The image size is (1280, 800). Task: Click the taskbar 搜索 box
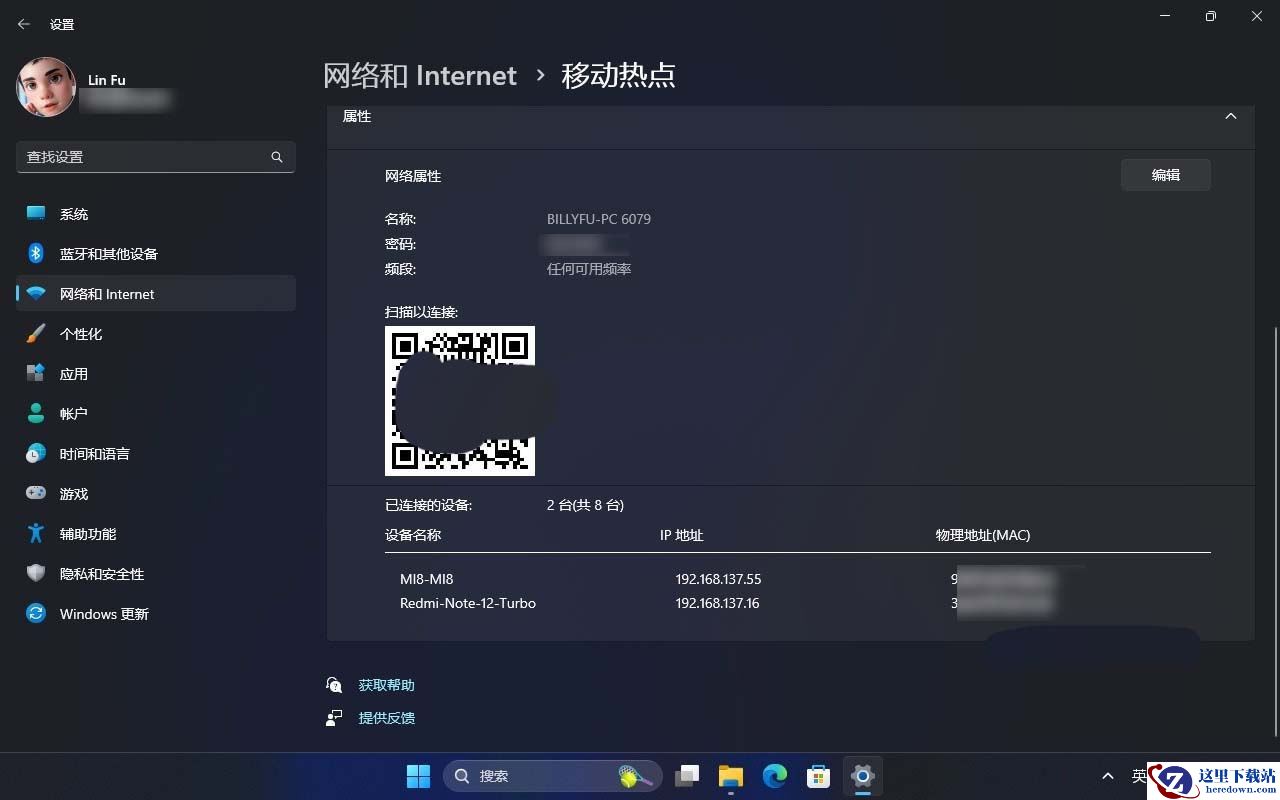tap(552, 776)
